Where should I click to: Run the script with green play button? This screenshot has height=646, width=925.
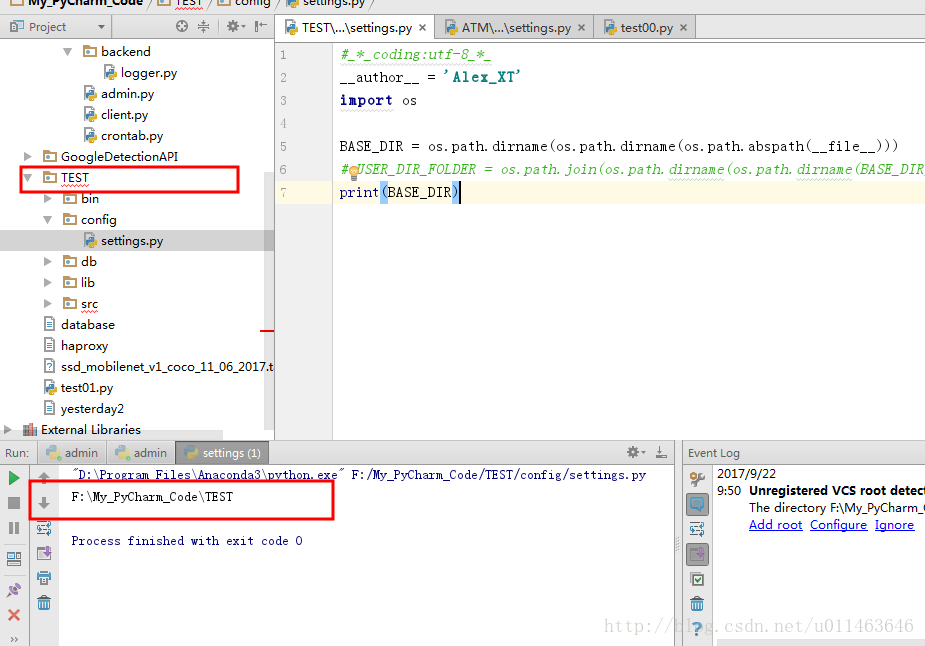coord(14,478)
